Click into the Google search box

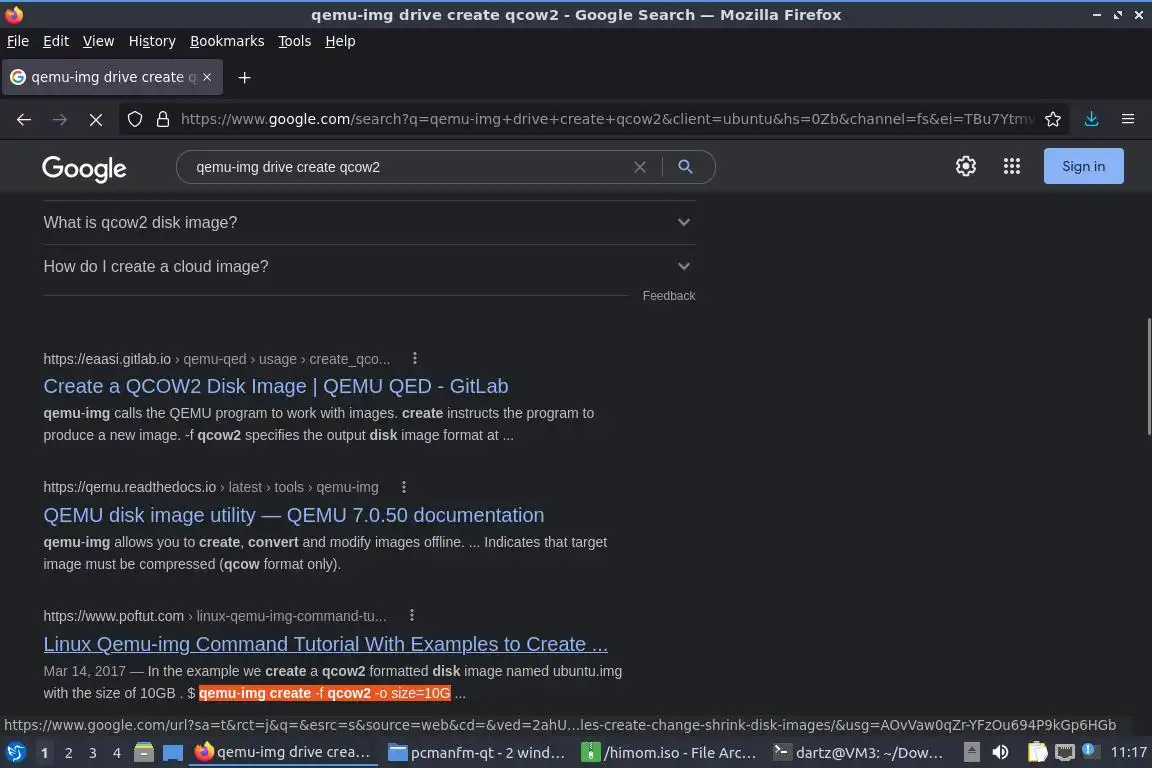click(x=411, y=167)
